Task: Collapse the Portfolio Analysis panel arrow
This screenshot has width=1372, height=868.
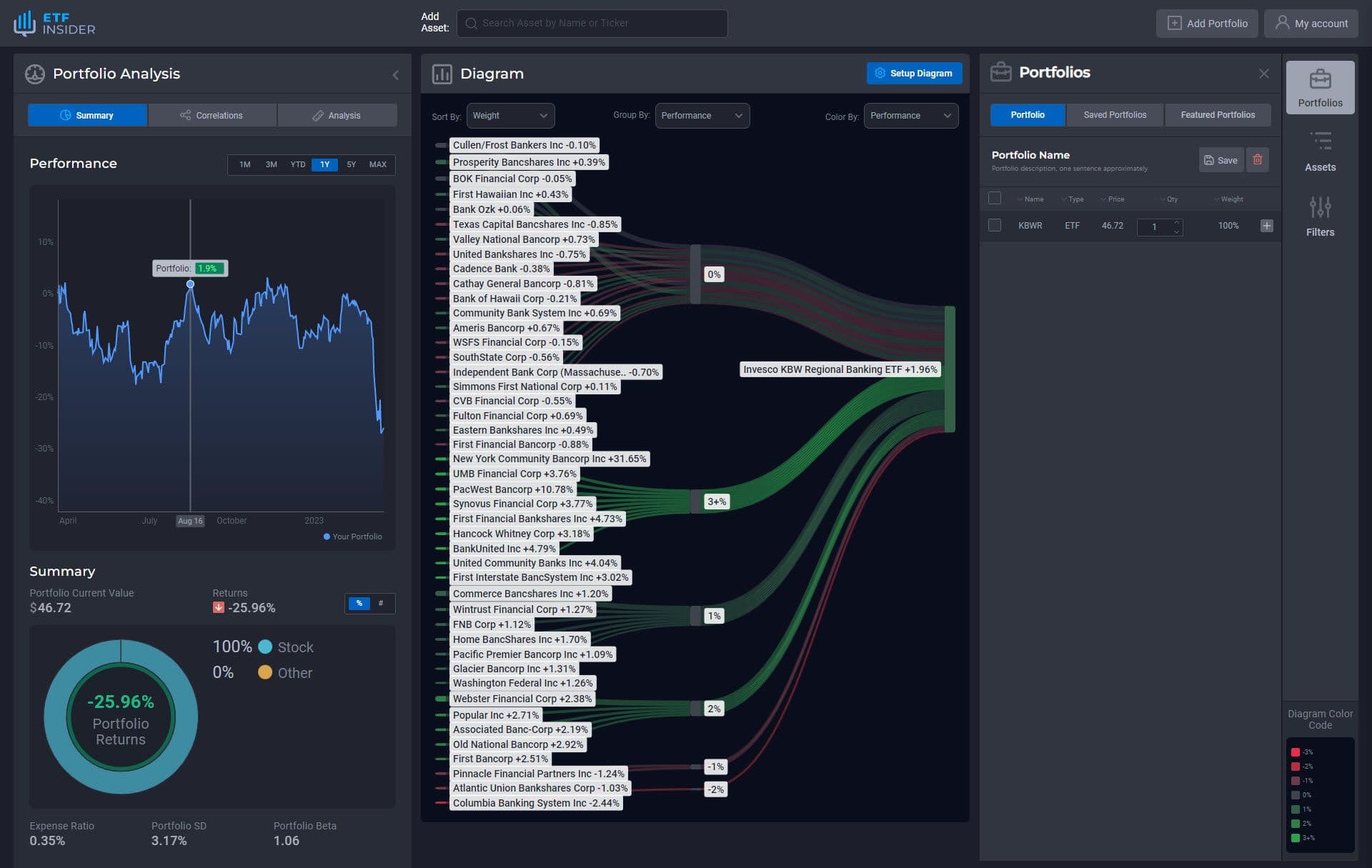Action: point(395,75)
